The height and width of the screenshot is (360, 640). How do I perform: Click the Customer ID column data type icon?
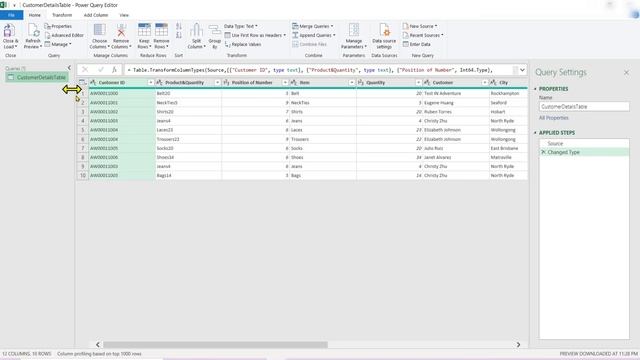pos(93,82)
